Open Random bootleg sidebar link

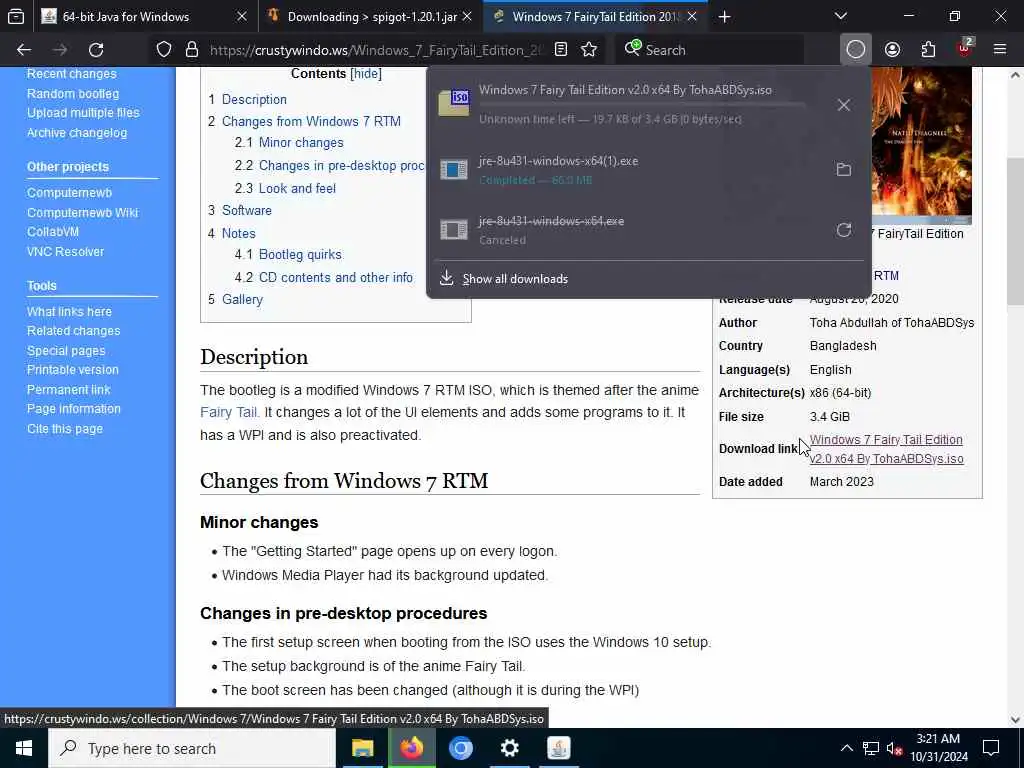(73, 93)
